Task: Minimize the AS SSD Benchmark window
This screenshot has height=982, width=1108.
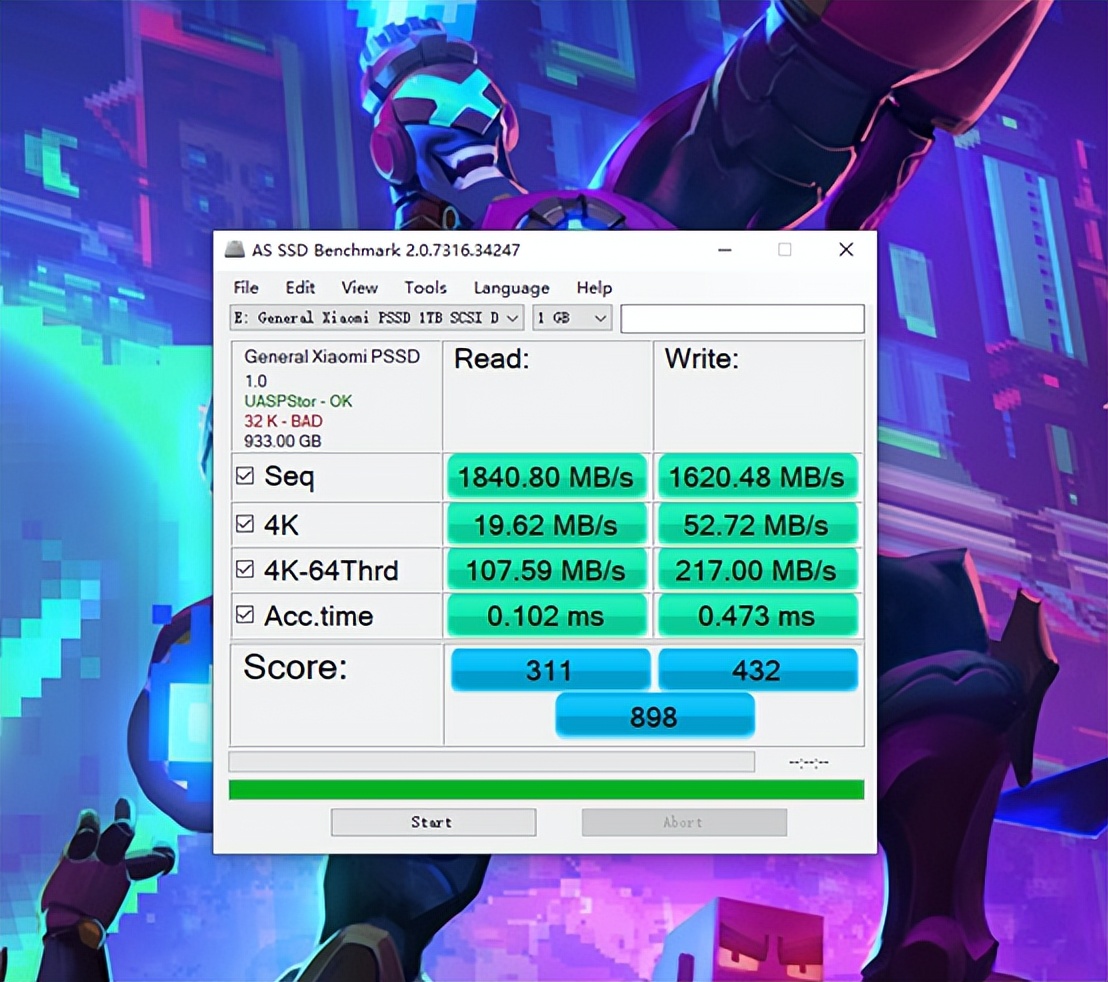Action: pyautogui.click(x=724, y=250)
